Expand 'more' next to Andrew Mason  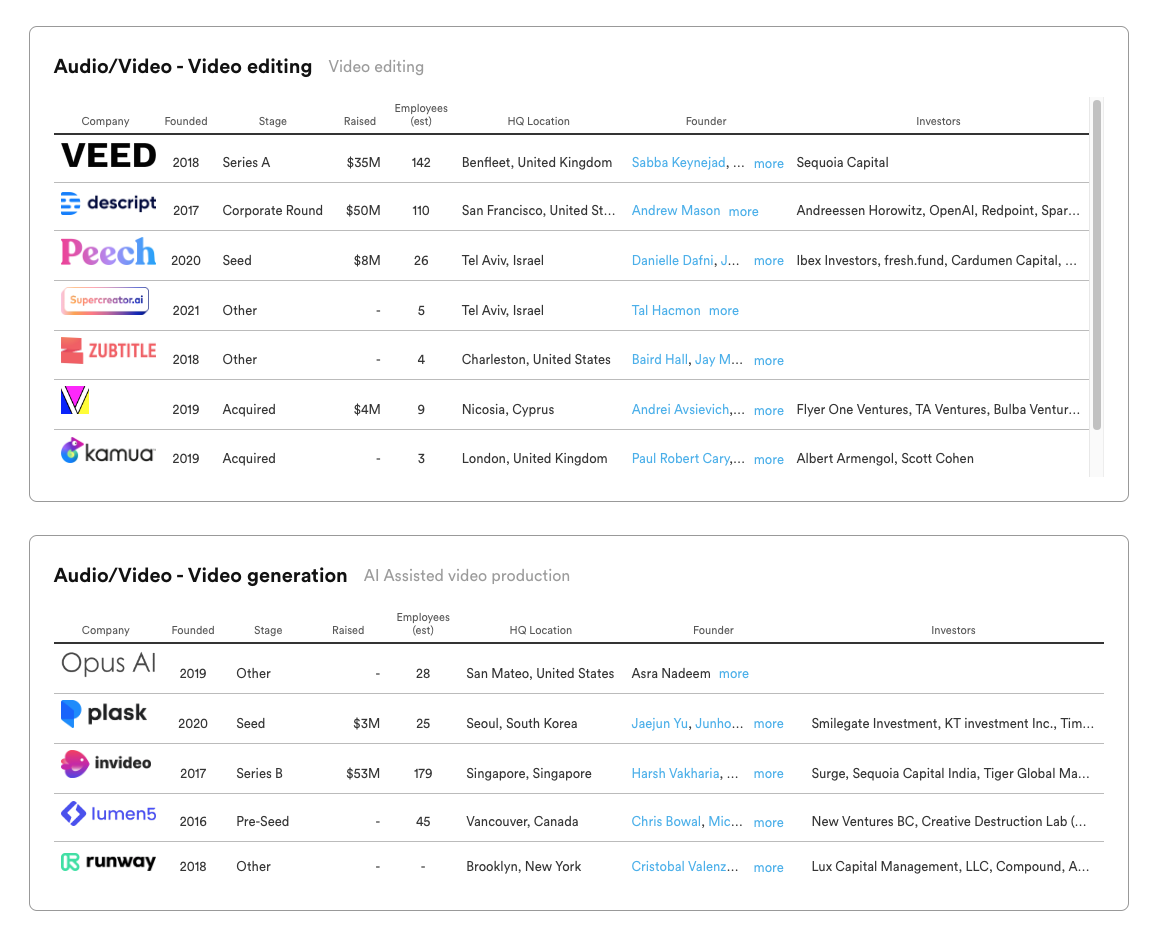tap(743, 212)
